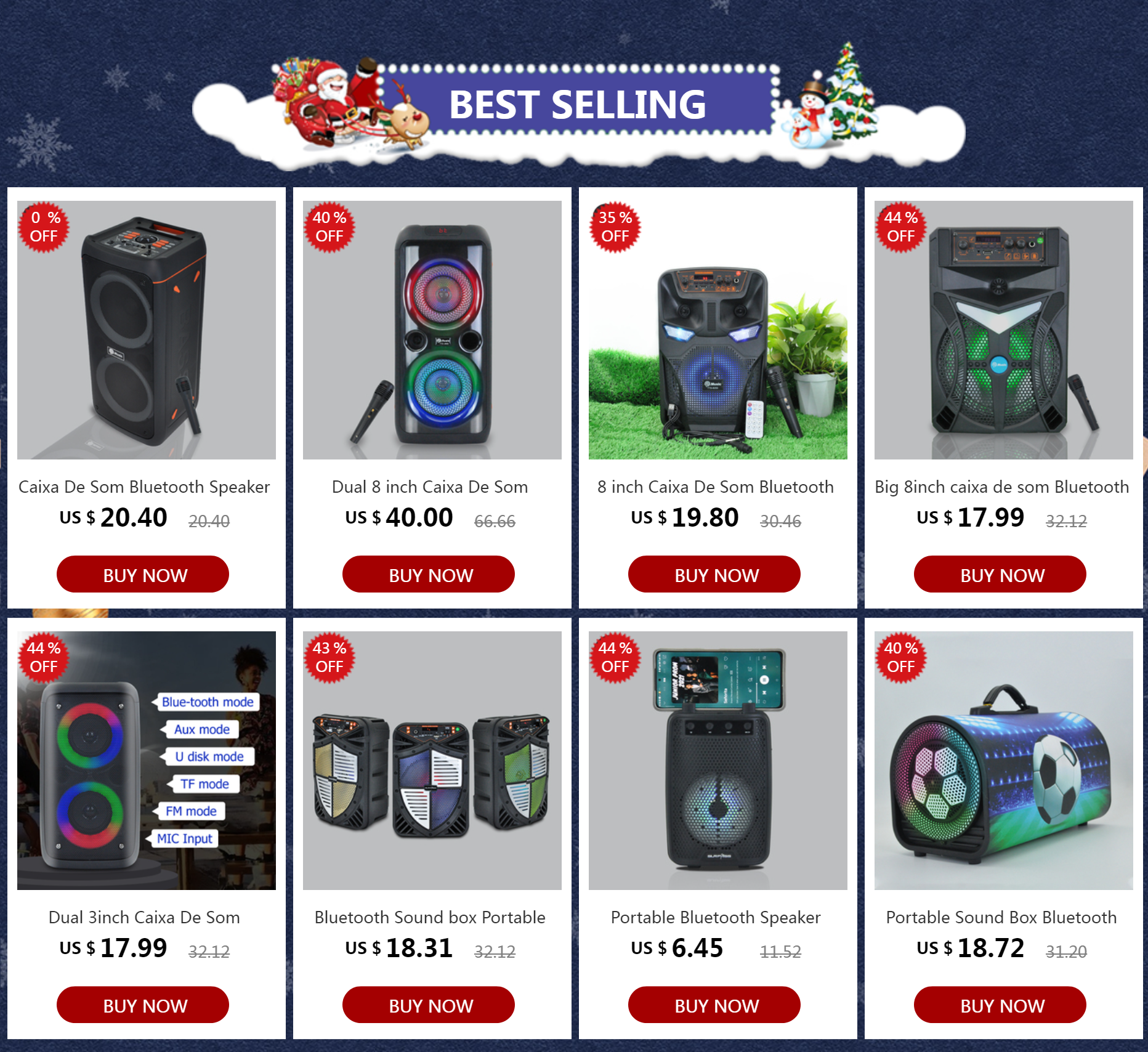
Task: Click BUY NOW for the 19.80 speaker
Action: (x=714, y=574)
